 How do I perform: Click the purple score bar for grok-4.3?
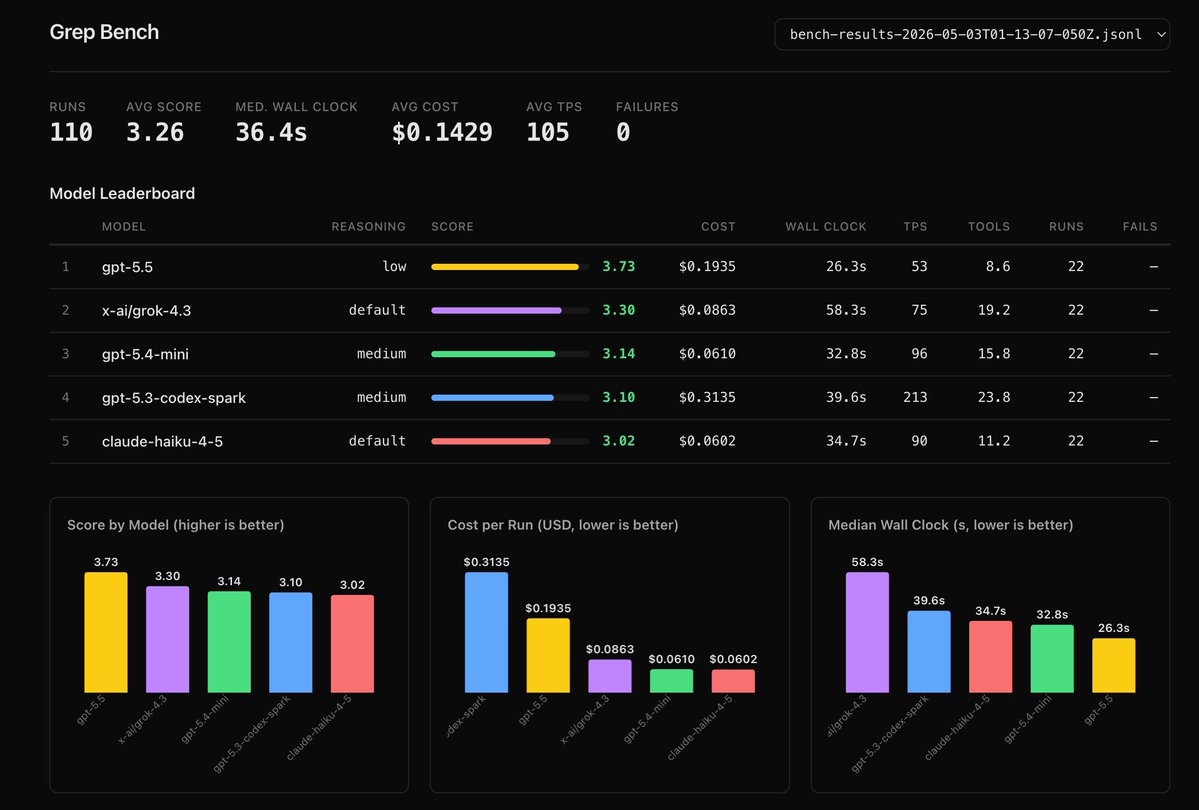point(496,311)
